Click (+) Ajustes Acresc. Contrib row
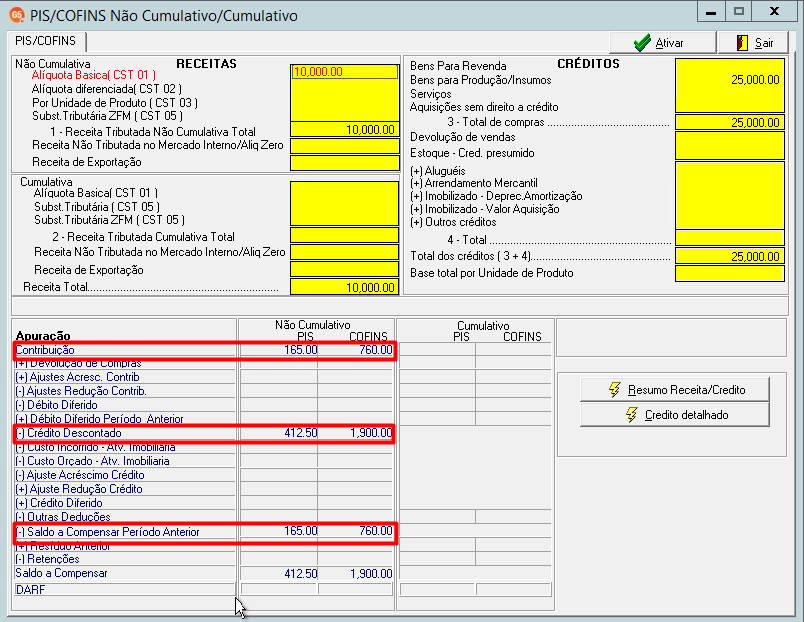This screenshot has height=622, width=804. (77, 377)
